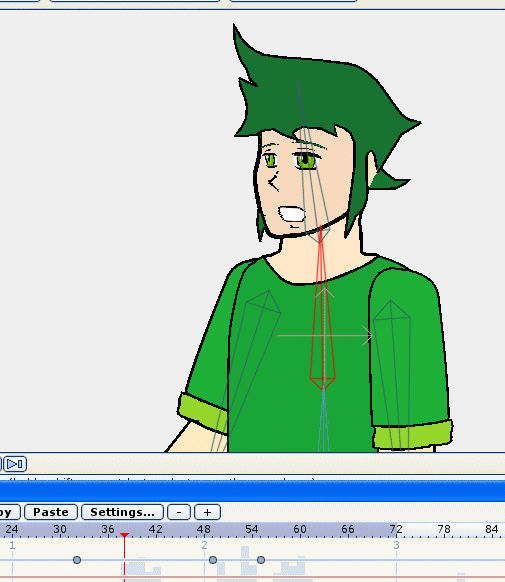Jump to frame 60 on ruler
Screen dimensions: 505x582
pos(299,529)
